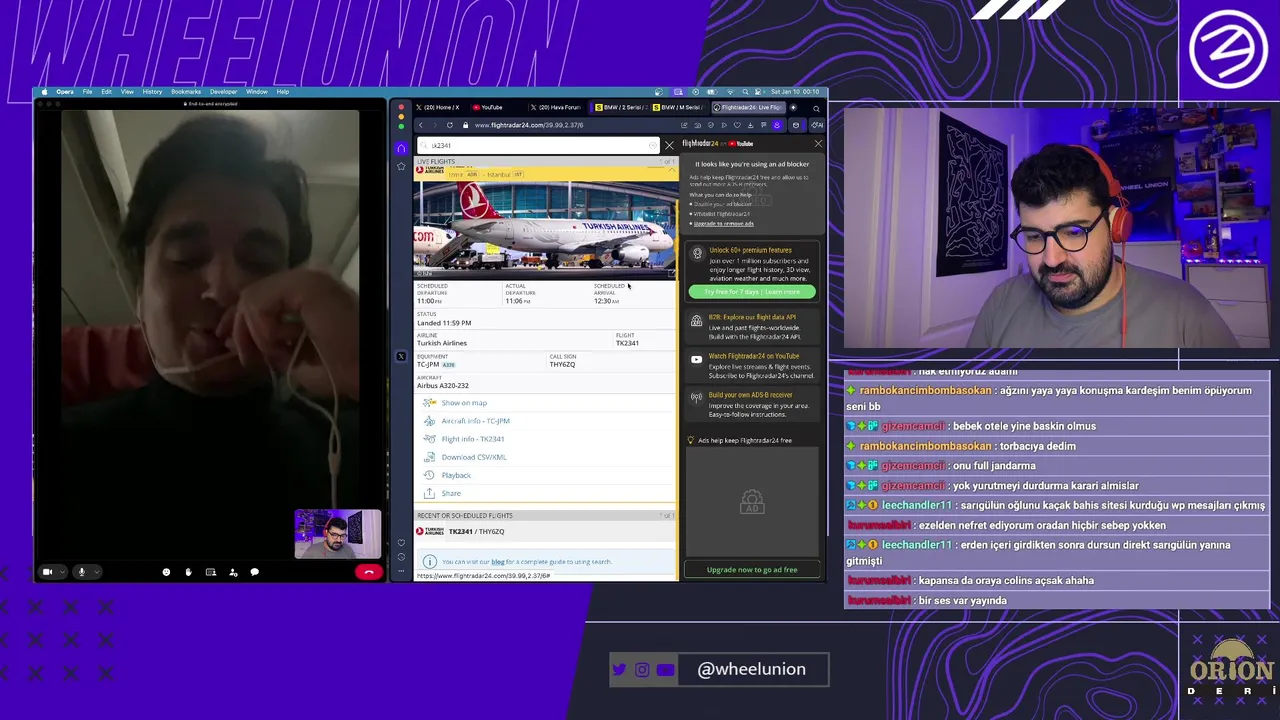The width and height of the screenshot is (1280, 720).
Task: Click the clock showing Sat Jan 10
Action: pyautogui.click(x=795, y=92)
